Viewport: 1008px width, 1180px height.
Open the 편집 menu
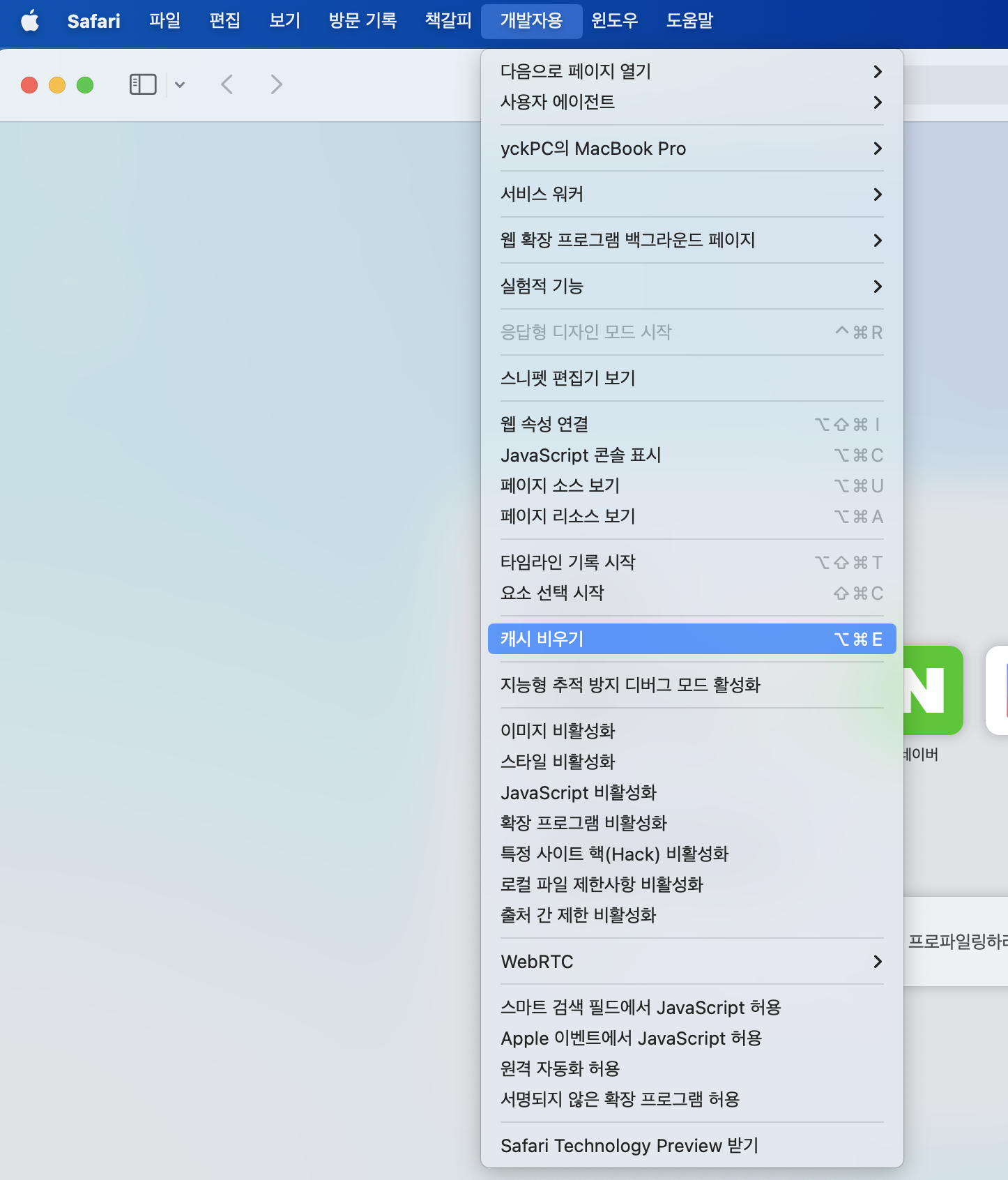[x=224, y=21]
